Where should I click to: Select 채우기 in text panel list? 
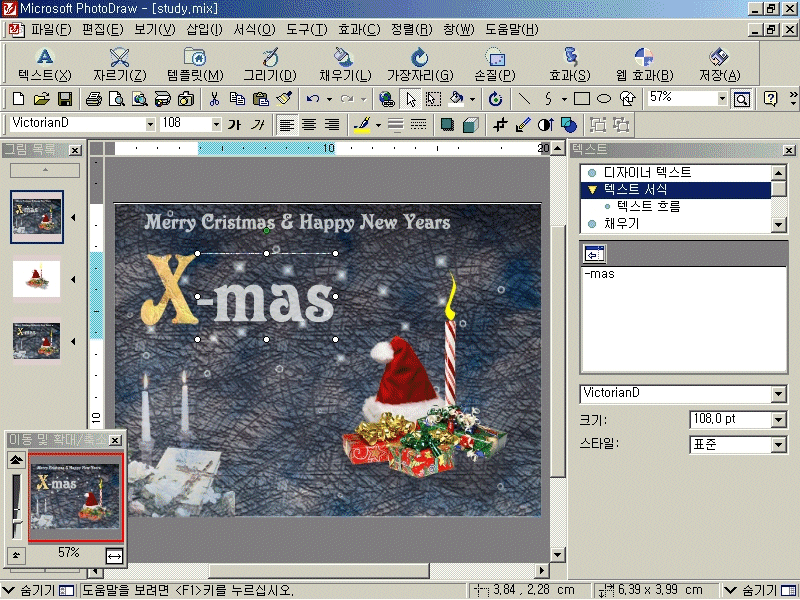pyautogui.click(x=621, y=223)
